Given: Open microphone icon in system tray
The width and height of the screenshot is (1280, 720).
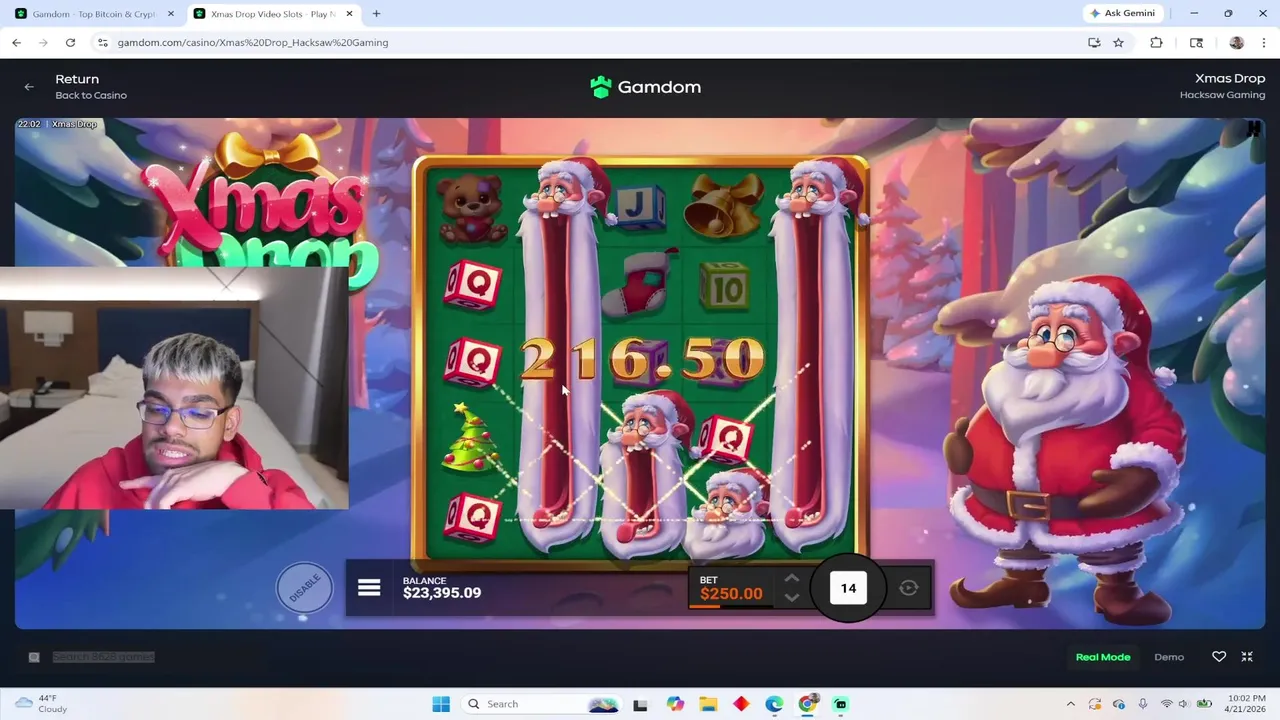Looking at the screenshot, I should (1142, 704).
